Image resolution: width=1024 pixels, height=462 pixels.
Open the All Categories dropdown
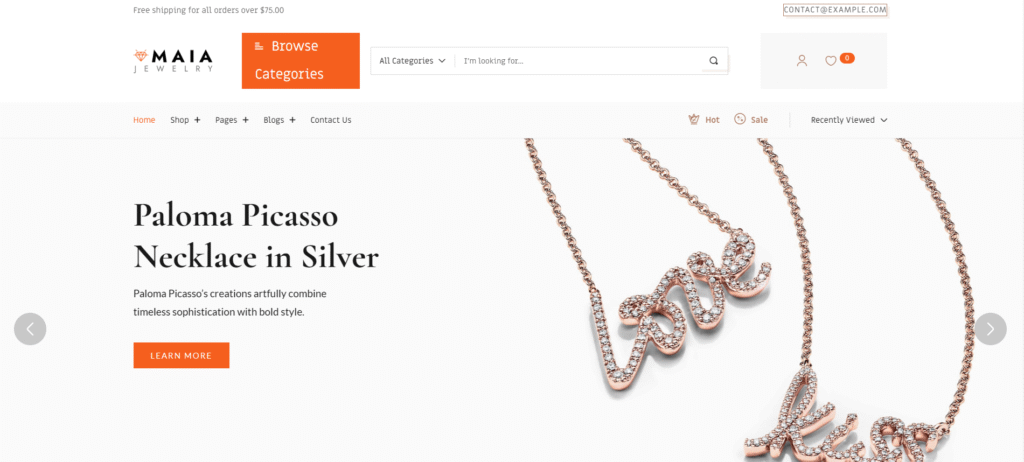pos(412,61)
